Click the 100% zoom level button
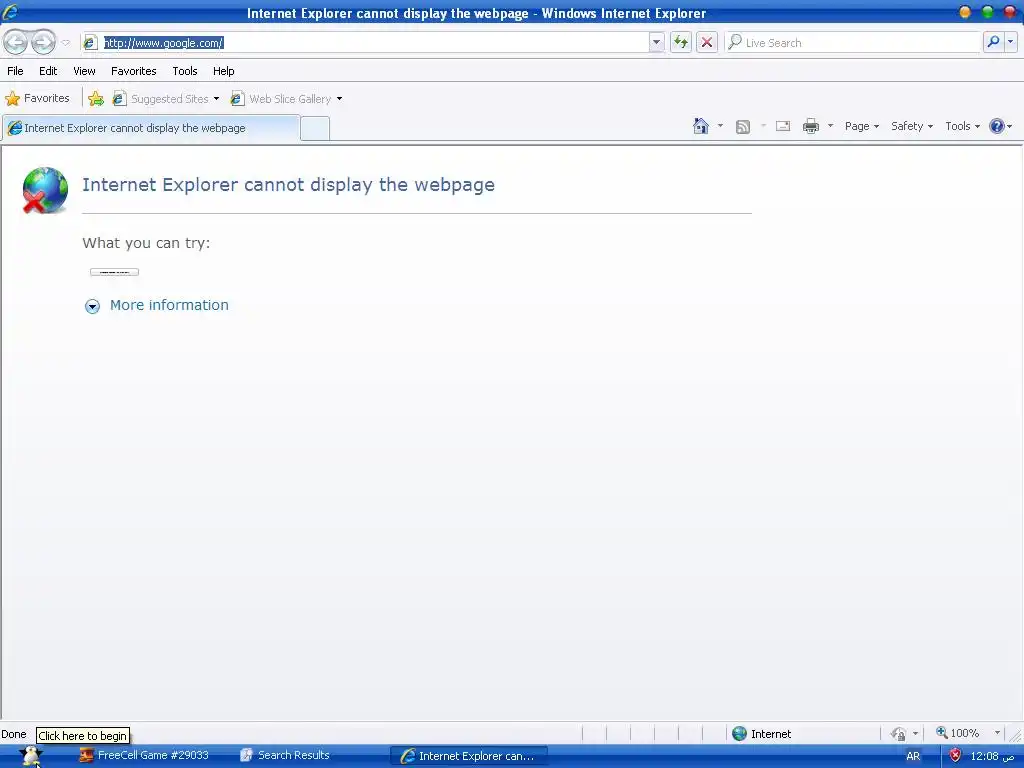1024x768 pixels. (x=957, y=733)
